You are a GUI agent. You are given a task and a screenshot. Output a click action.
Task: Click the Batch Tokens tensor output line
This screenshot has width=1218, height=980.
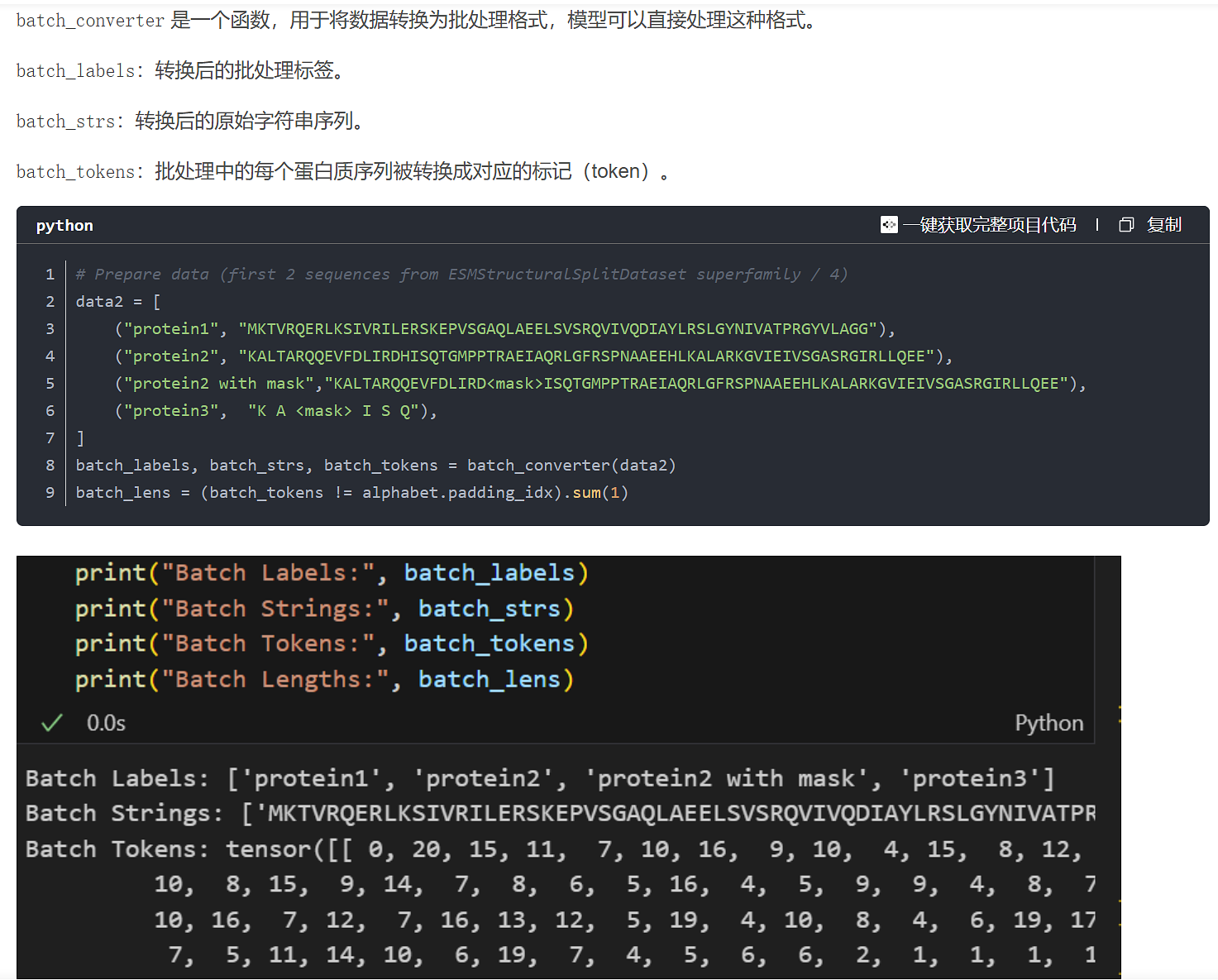click(x=552, y=849)
